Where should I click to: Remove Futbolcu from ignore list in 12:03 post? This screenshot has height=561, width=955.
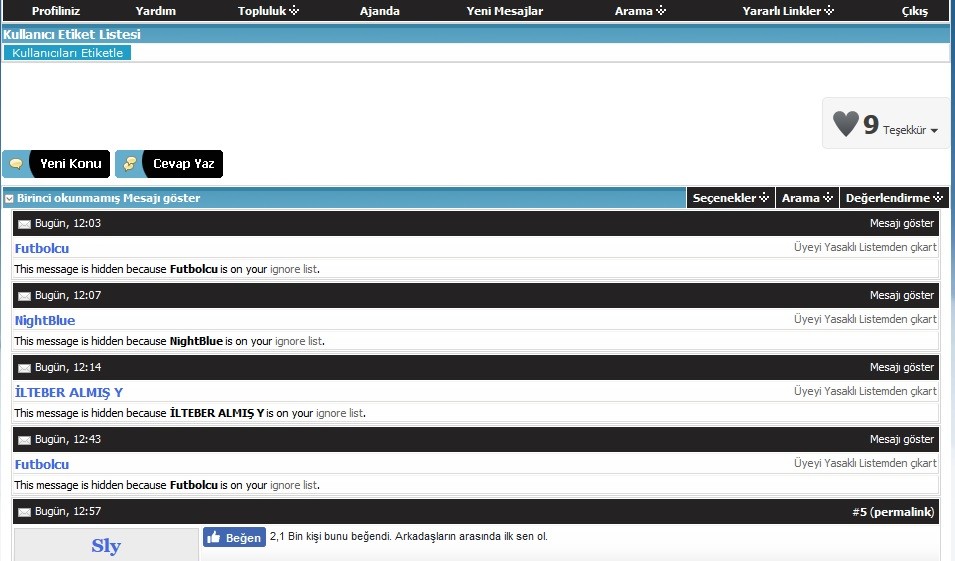(x=865, y=247)
